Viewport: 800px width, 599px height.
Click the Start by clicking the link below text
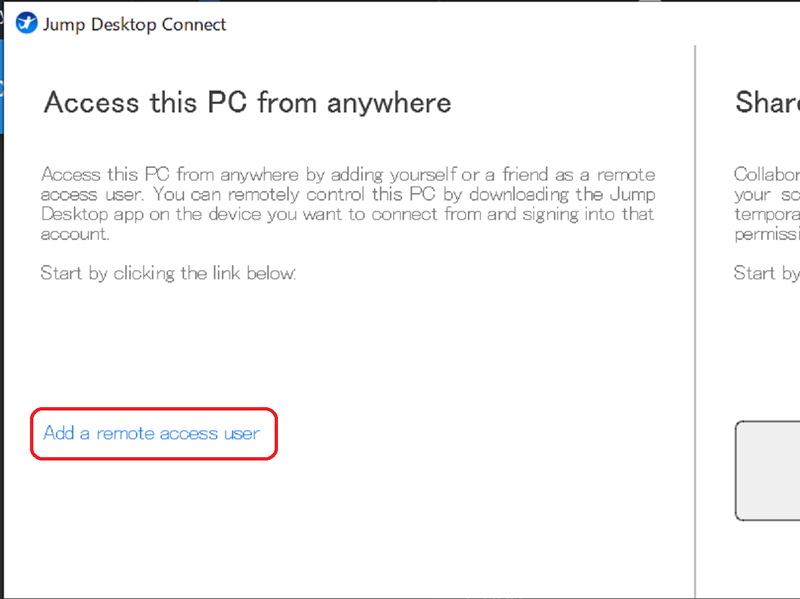point(168,273)
